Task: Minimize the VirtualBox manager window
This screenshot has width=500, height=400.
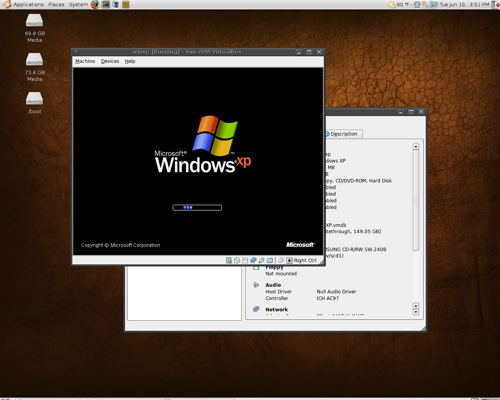Action: [401, 112]
